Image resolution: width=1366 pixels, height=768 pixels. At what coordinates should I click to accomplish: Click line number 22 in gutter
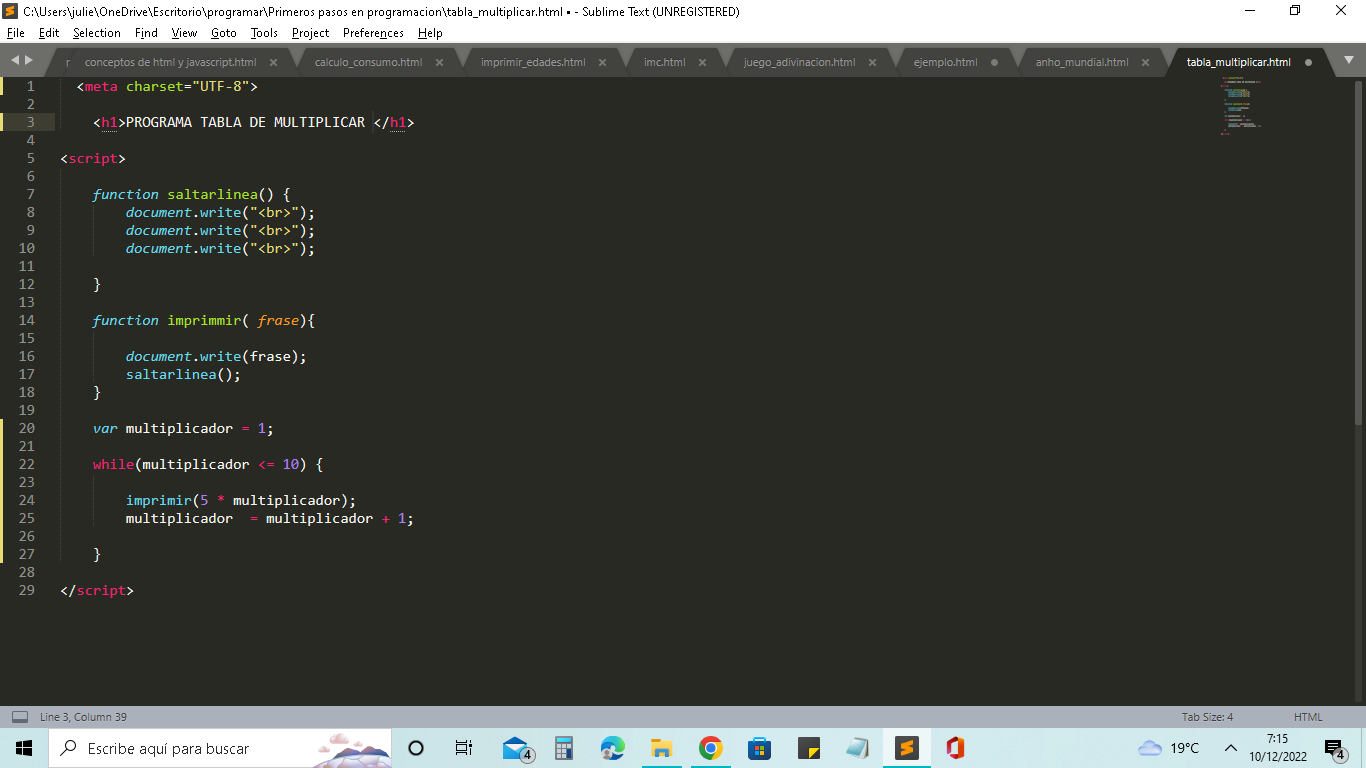(26, 464)
